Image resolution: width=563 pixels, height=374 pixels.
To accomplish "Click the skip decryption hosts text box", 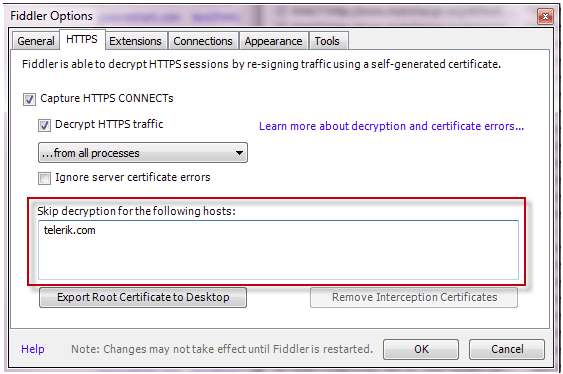I will (x=278, y=250).
